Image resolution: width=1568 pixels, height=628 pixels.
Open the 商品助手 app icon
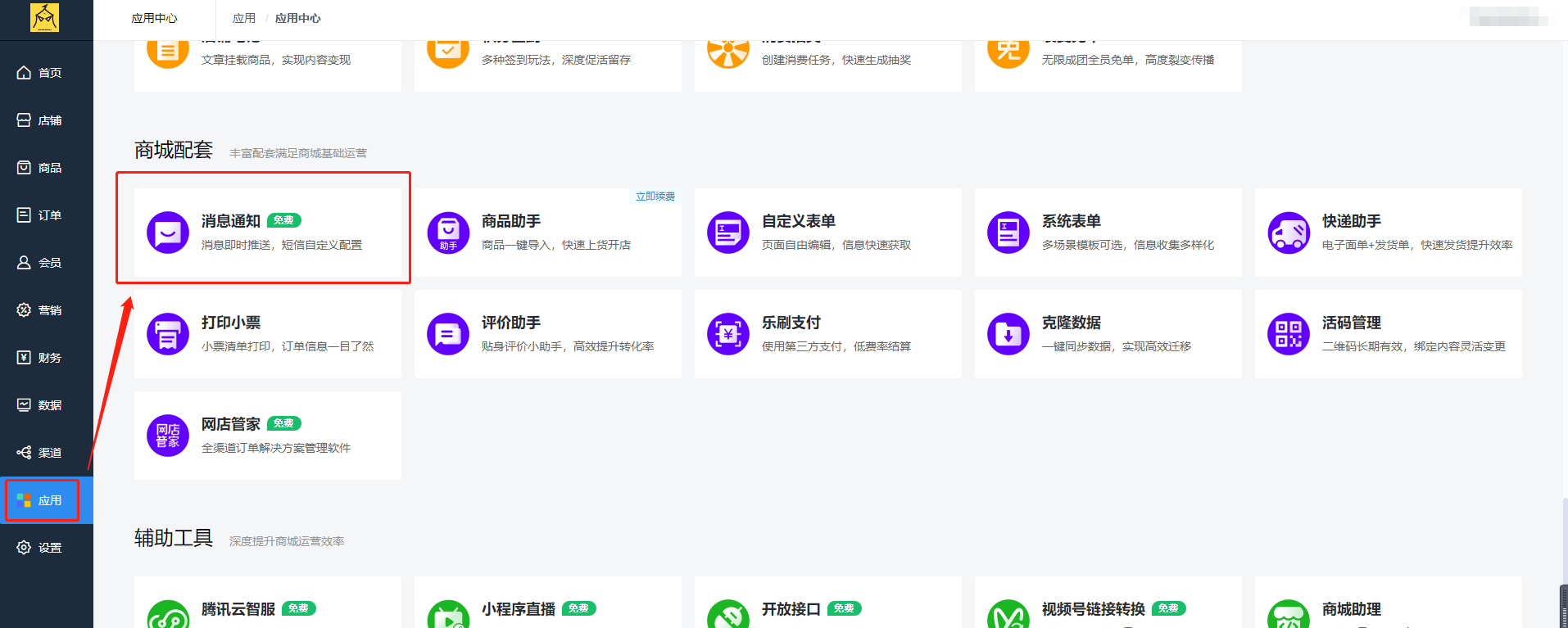click(x=448, y=233)
